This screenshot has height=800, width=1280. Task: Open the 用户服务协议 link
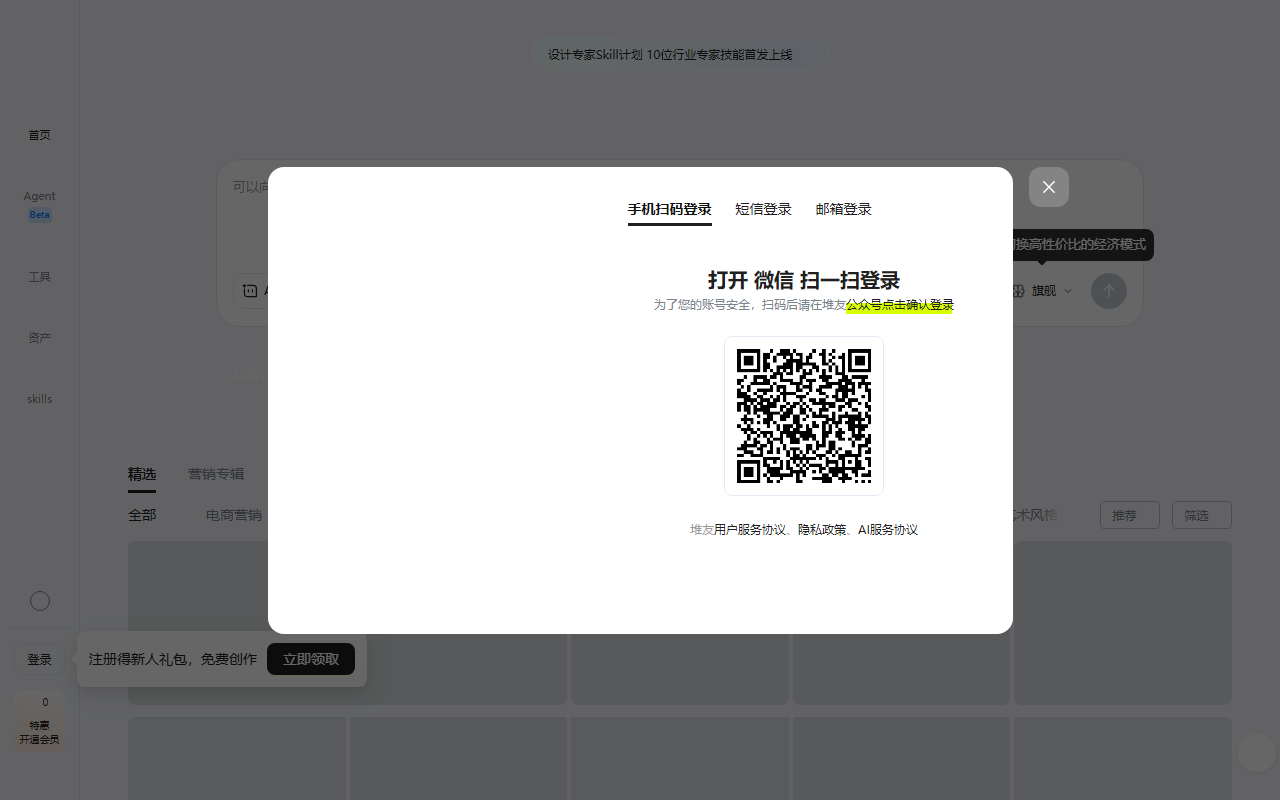click(x=750, y=530)
